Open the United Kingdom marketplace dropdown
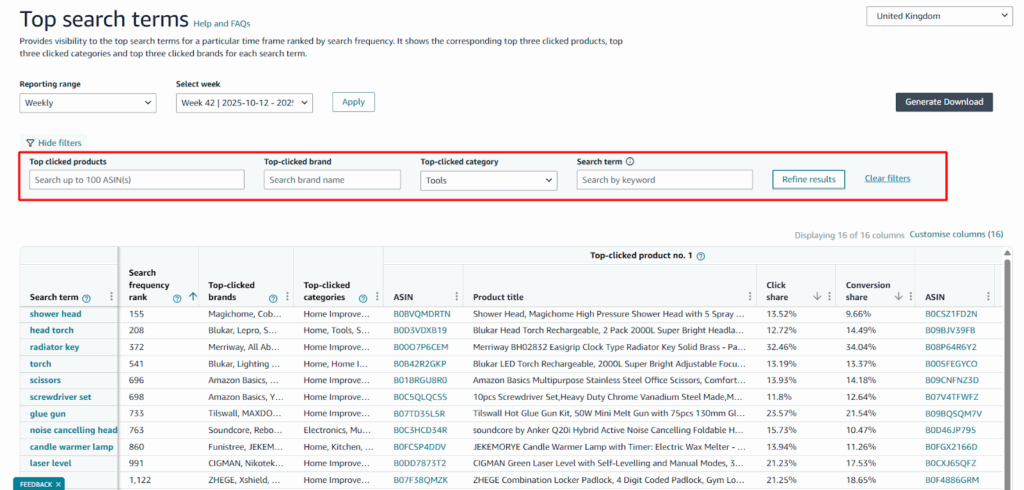The width and height of the screenshot is (1024, 490). [x=938, y=17]
